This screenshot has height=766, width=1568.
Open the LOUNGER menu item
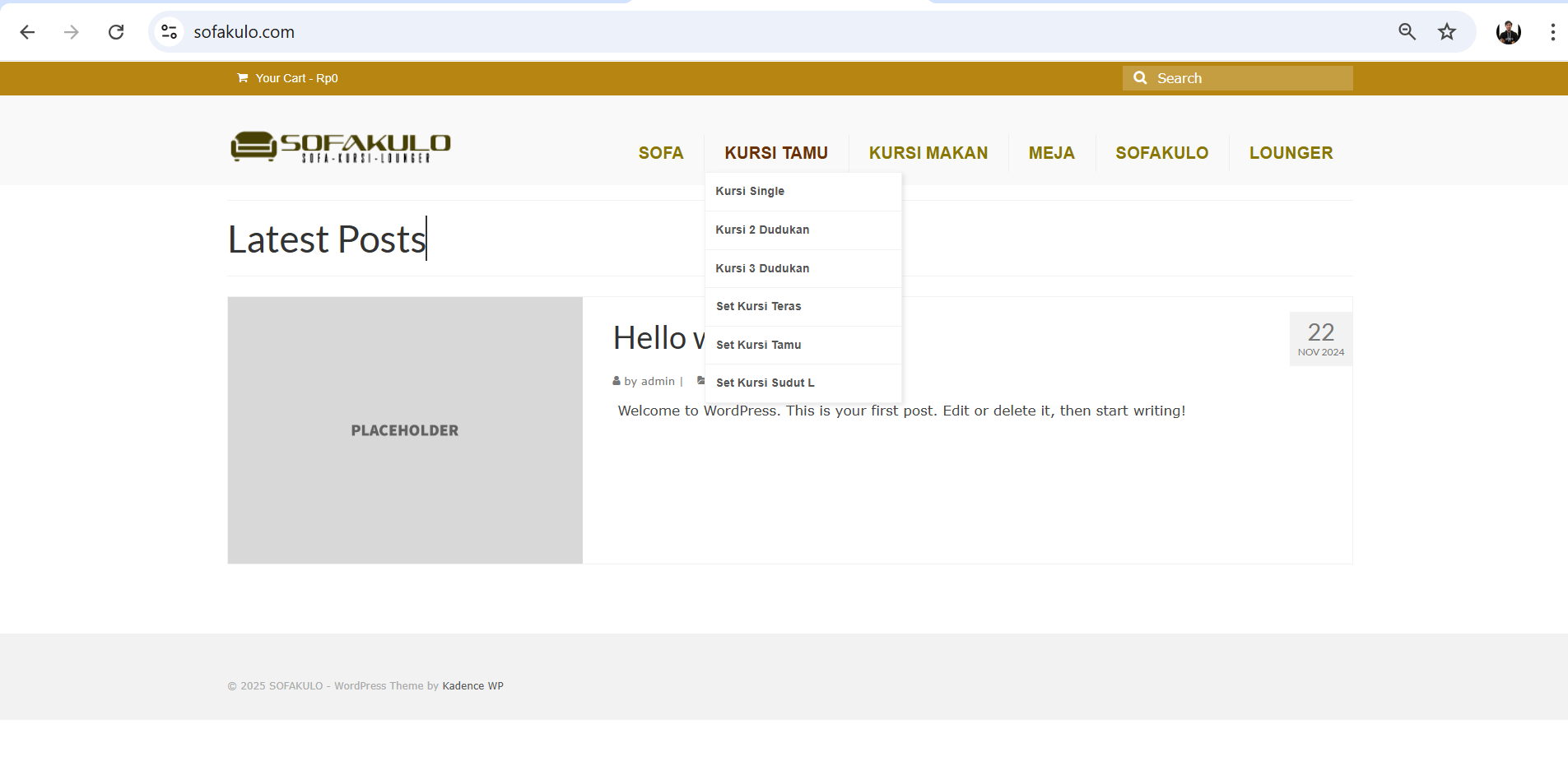(x=1291, y=153)
